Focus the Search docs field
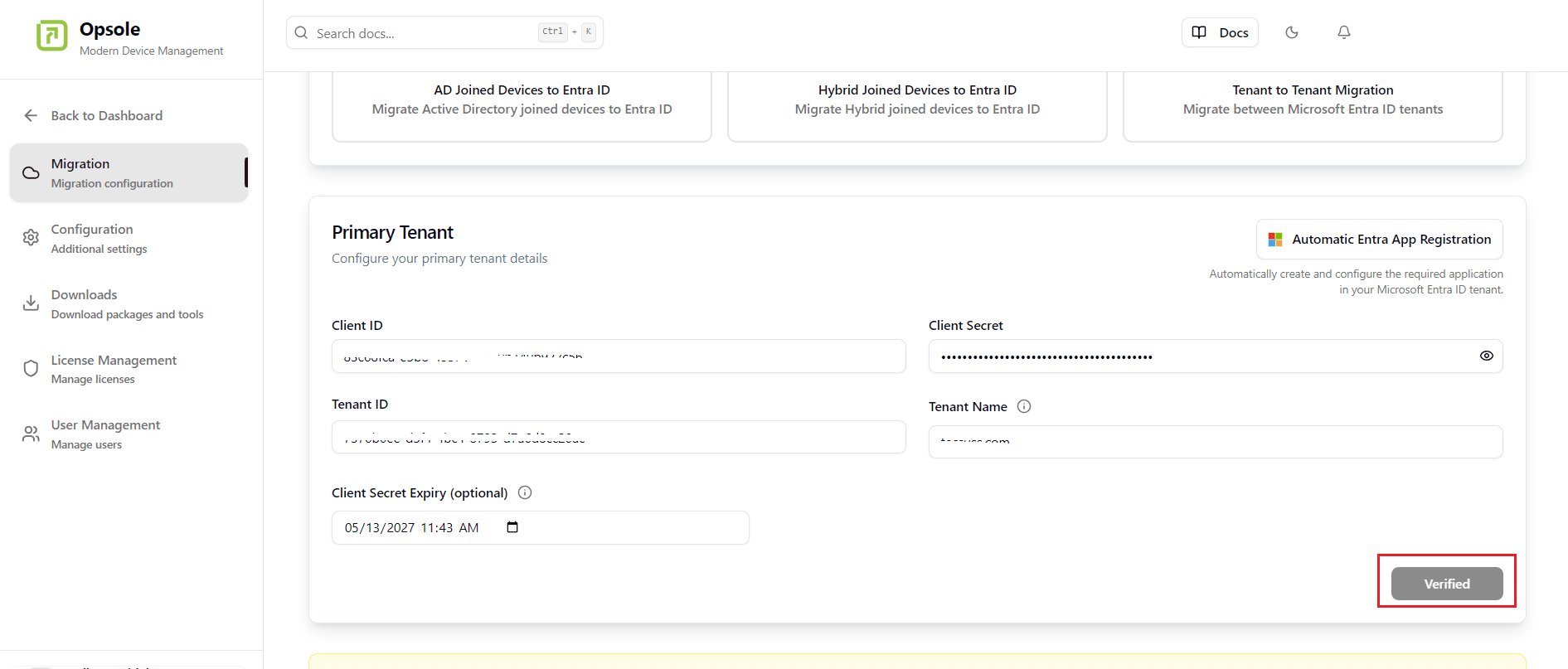Image resolution: width=1568 pixels, height=669 pixels. tap(444, 33)
